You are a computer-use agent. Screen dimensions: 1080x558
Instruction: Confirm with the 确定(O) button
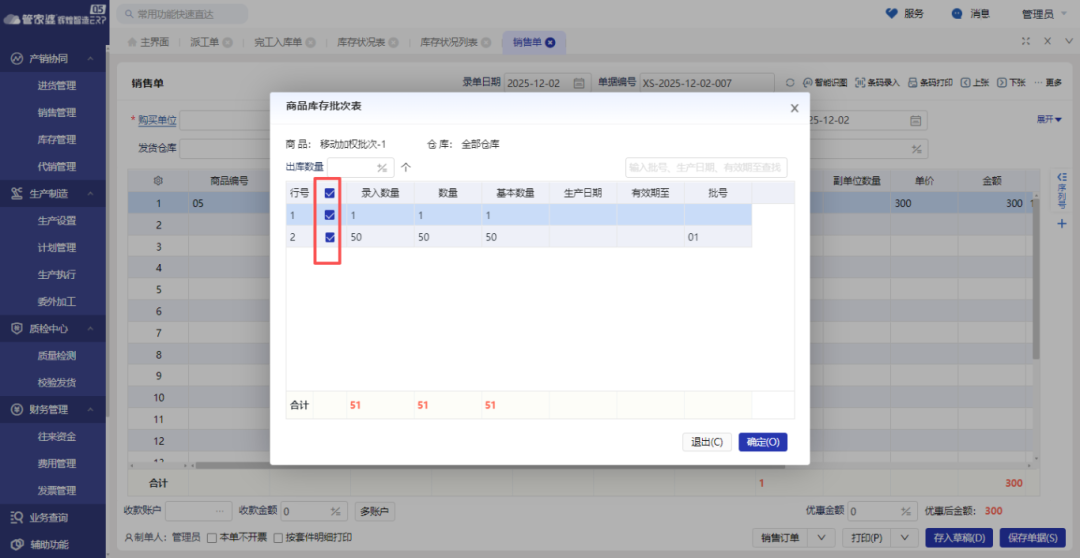(762, 442)
